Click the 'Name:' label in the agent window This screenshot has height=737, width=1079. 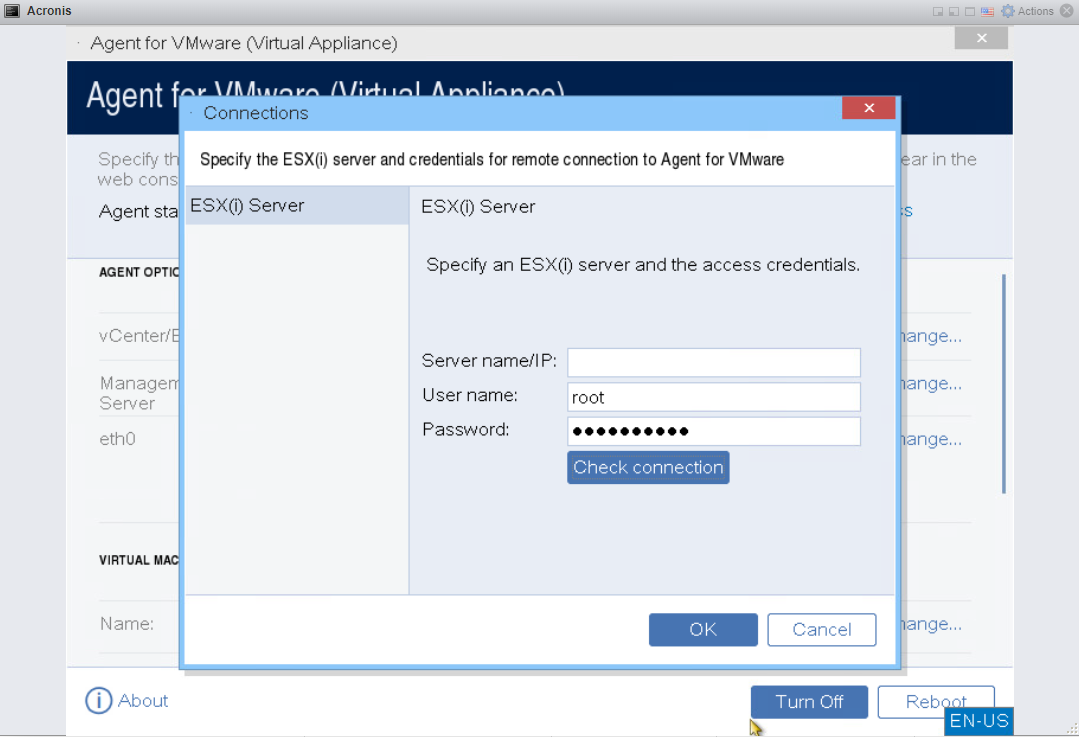[127, 623]
